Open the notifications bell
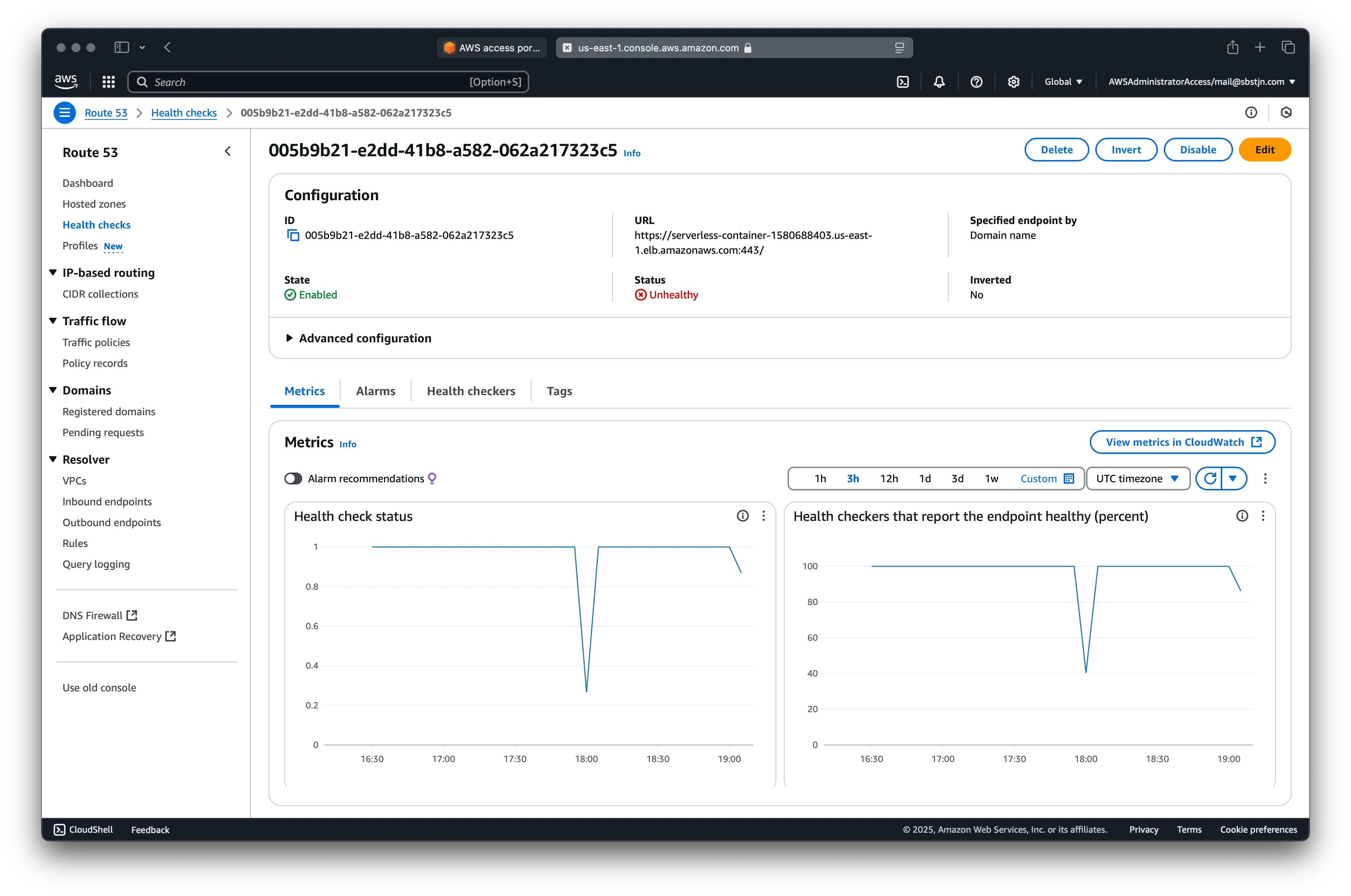The height and width of the screenshot is (896, 1351). (939, 82)
